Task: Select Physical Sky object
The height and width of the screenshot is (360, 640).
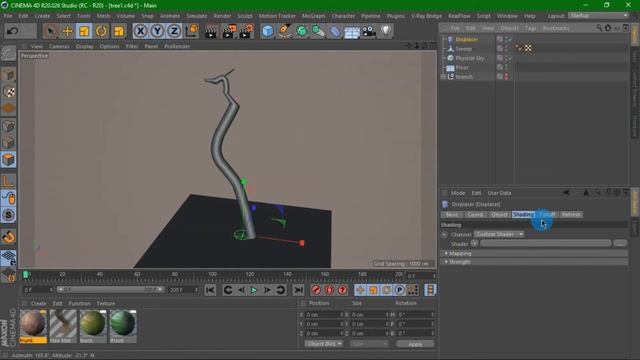Action: coord(469,58)
